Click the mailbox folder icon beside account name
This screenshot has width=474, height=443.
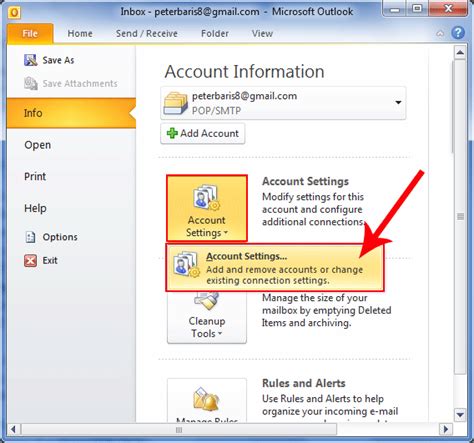coord(175,103)
